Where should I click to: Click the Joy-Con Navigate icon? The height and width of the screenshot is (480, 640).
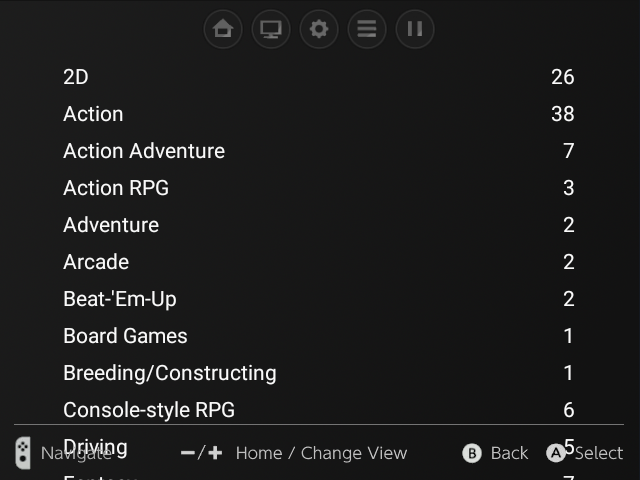tap(23, 453)
